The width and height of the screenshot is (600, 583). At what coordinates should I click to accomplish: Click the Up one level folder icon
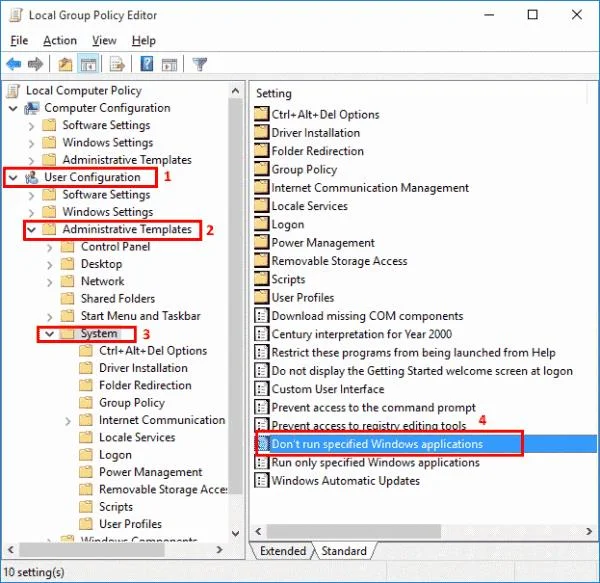point(65,64)
